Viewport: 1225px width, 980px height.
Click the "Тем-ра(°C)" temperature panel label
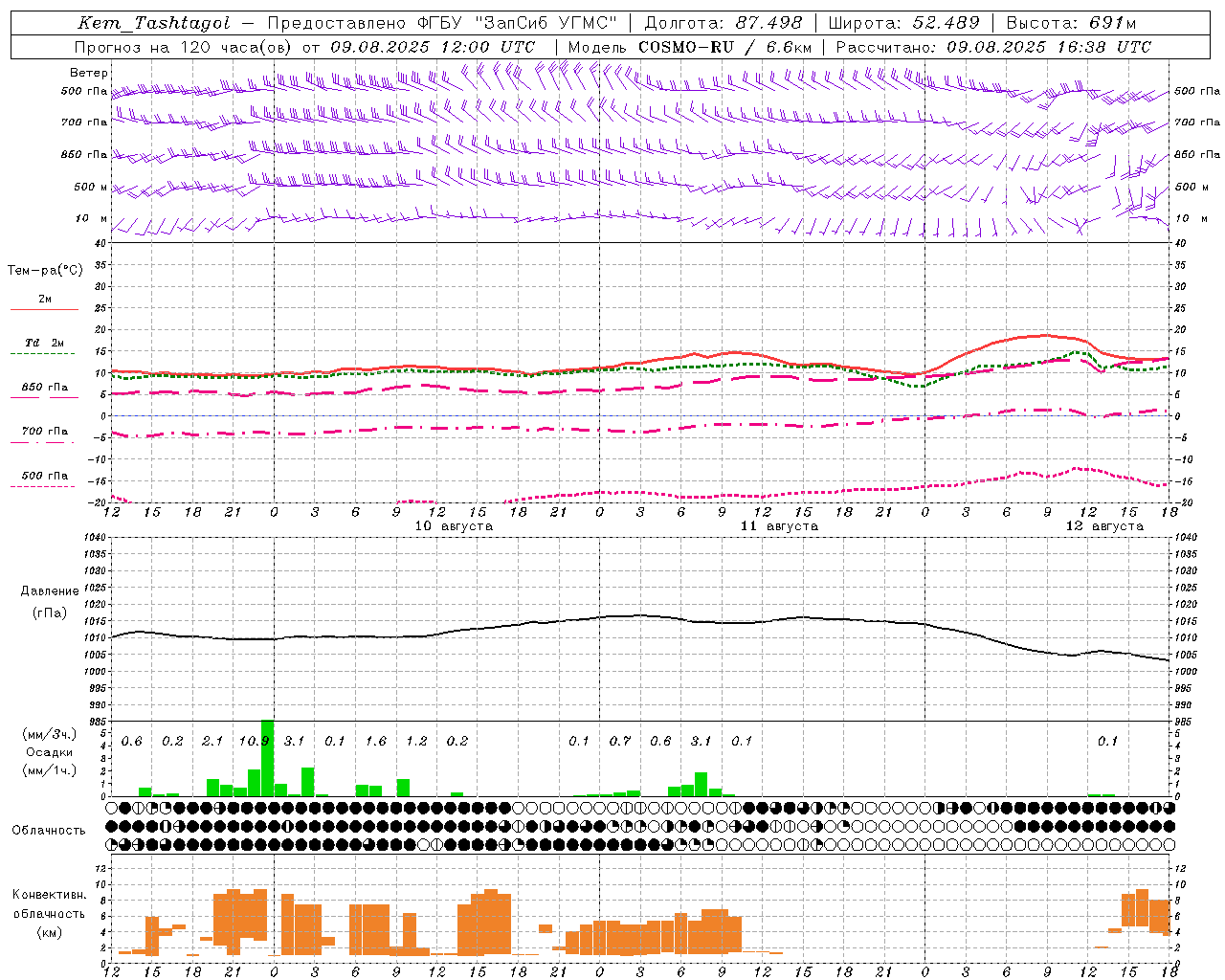pos(45,271)
